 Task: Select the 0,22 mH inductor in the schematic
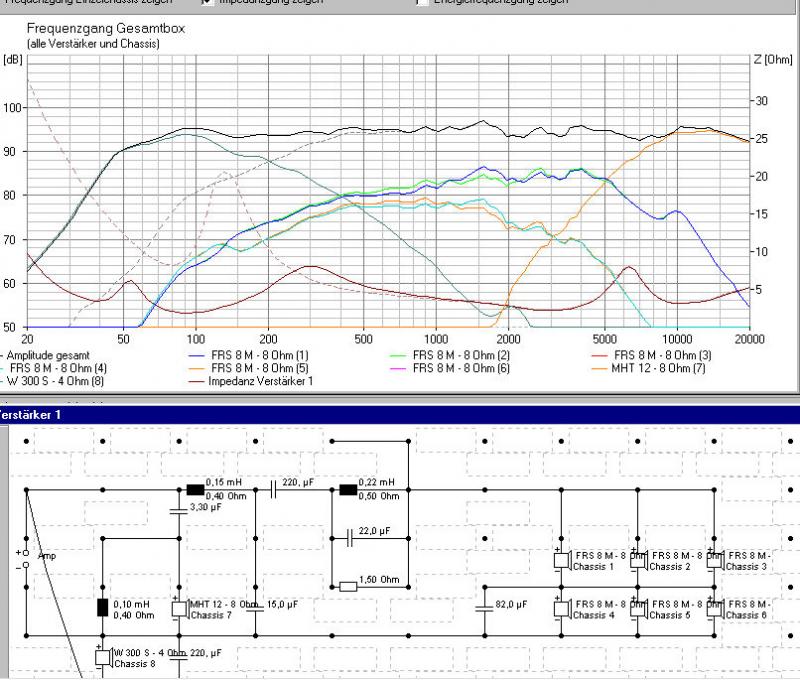[x=347, y=490]
